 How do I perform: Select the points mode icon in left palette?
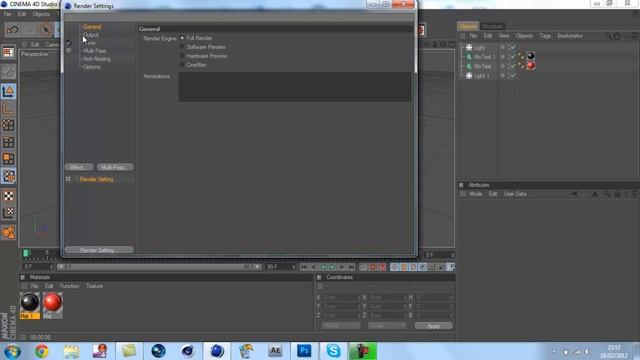pos(8,125)
